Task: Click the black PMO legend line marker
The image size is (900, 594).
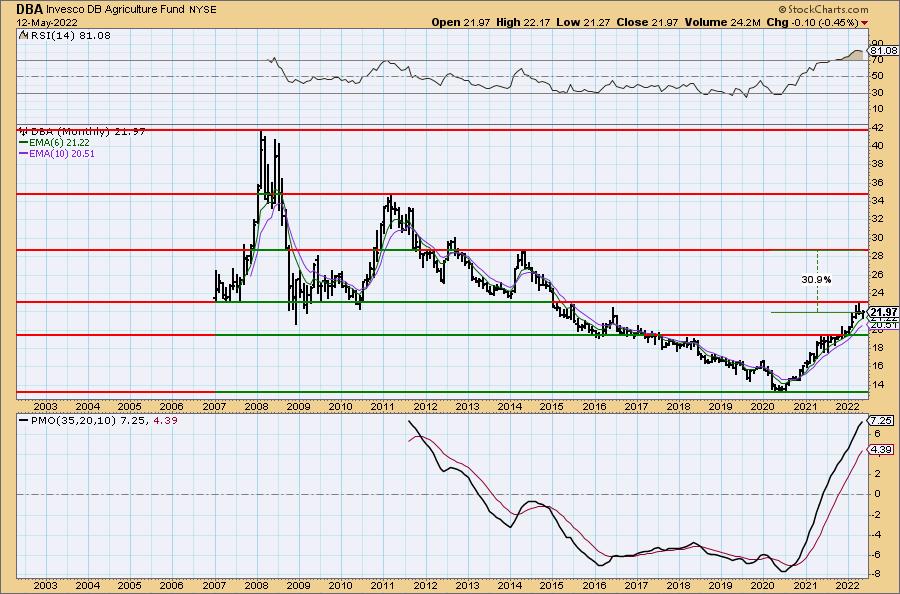Action: click(24, 420)
